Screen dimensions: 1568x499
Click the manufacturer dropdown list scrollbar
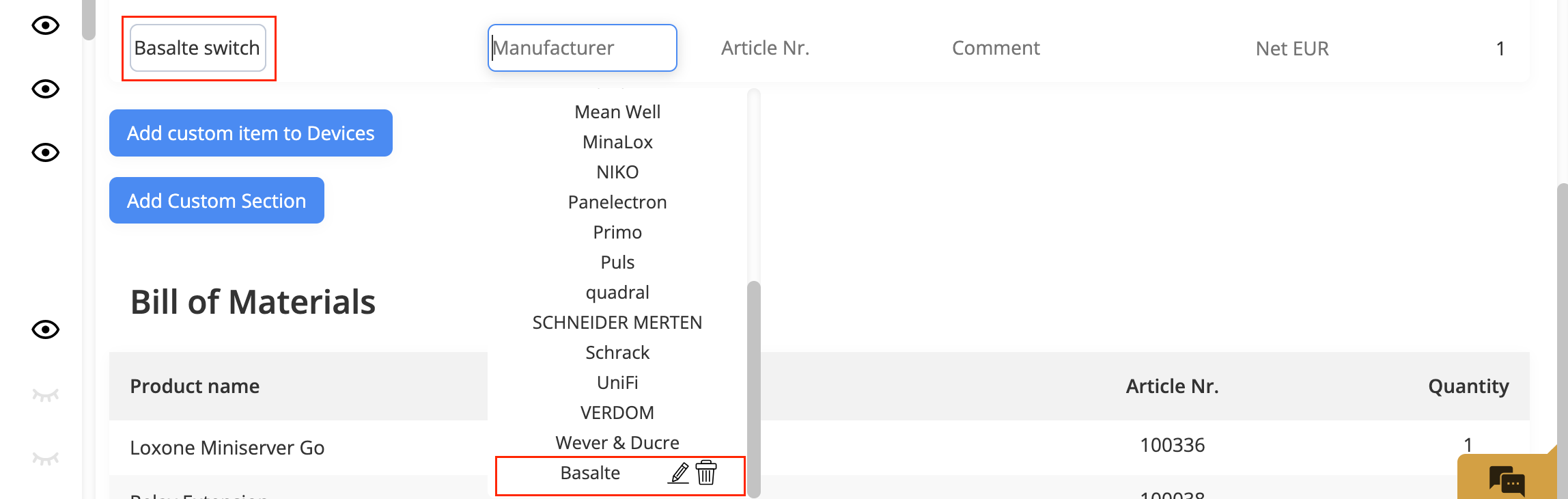754,390
